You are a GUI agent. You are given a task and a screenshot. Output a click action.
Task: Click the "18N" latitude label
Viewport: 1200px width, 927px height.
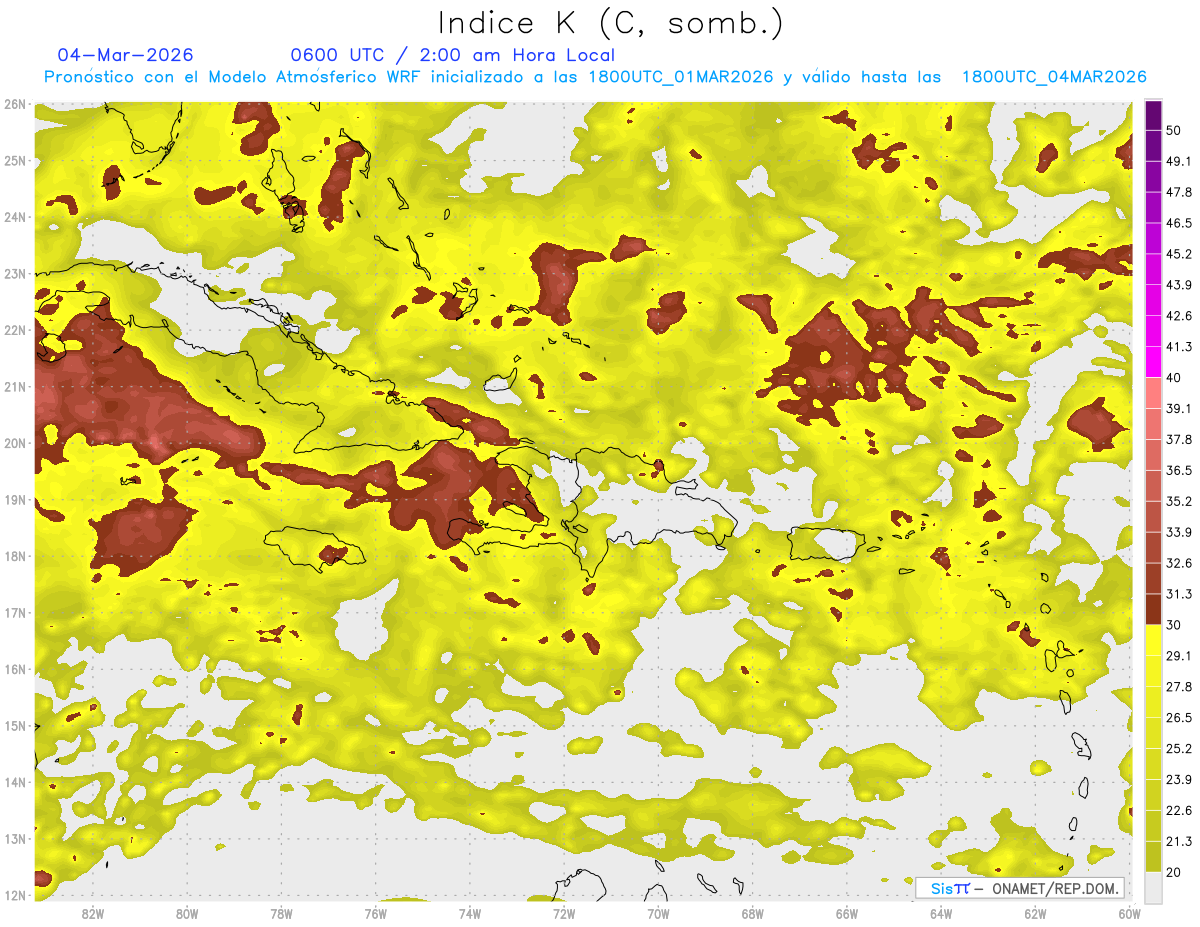point(15,556)
